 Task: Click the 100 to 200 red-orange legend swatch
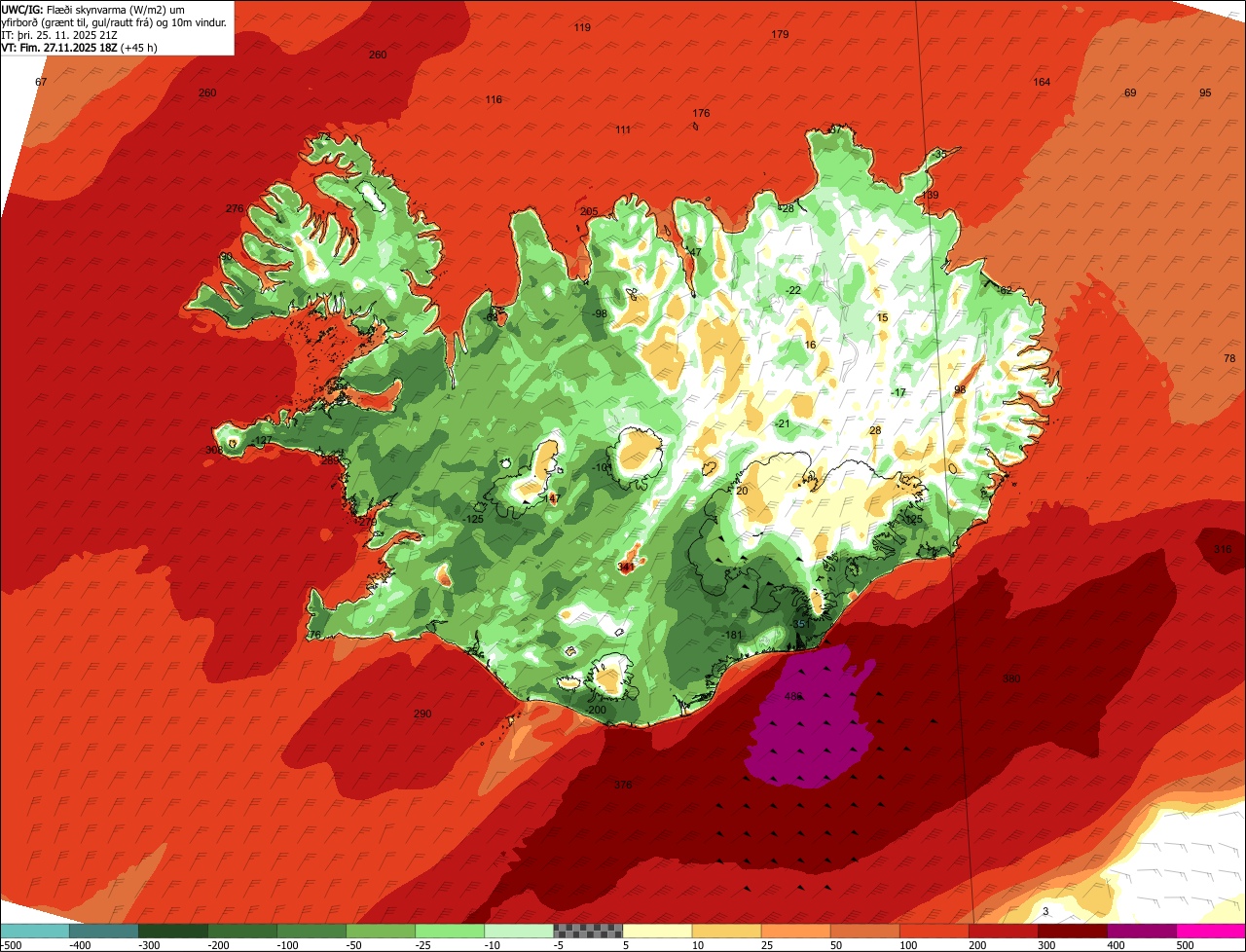coord(934,930)
